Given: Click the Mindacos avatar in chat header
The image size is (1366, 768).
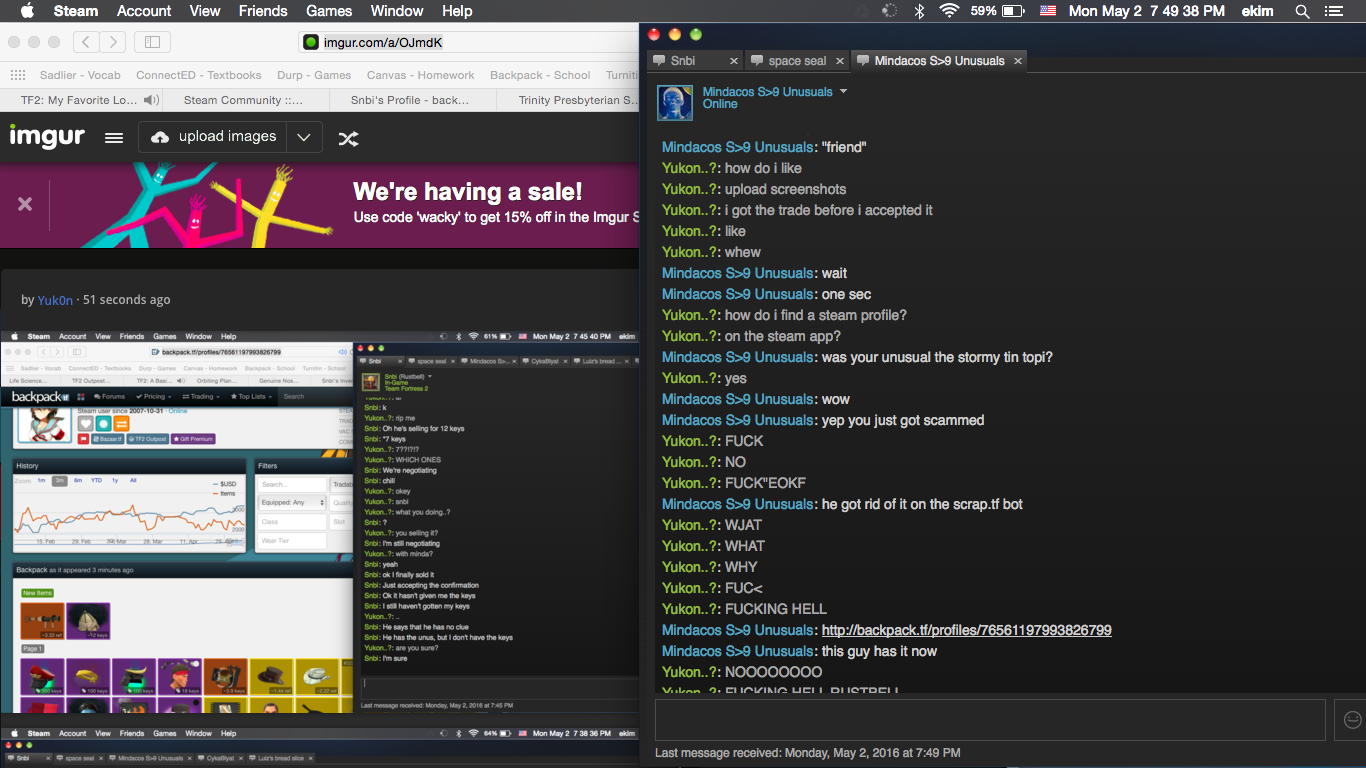Looking at the screenshot, I should click(674, 103).
